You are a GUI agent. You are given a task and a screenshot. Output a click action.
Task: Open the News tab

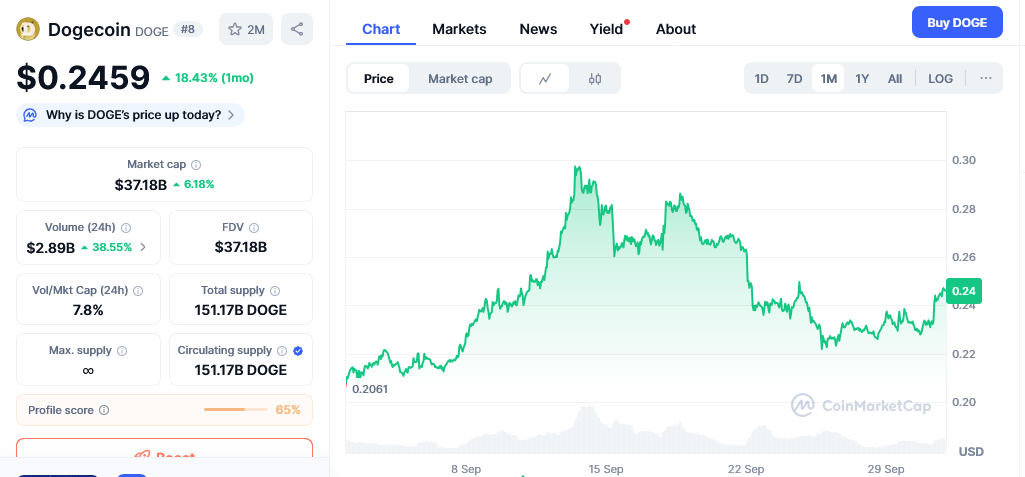(538, 29)
